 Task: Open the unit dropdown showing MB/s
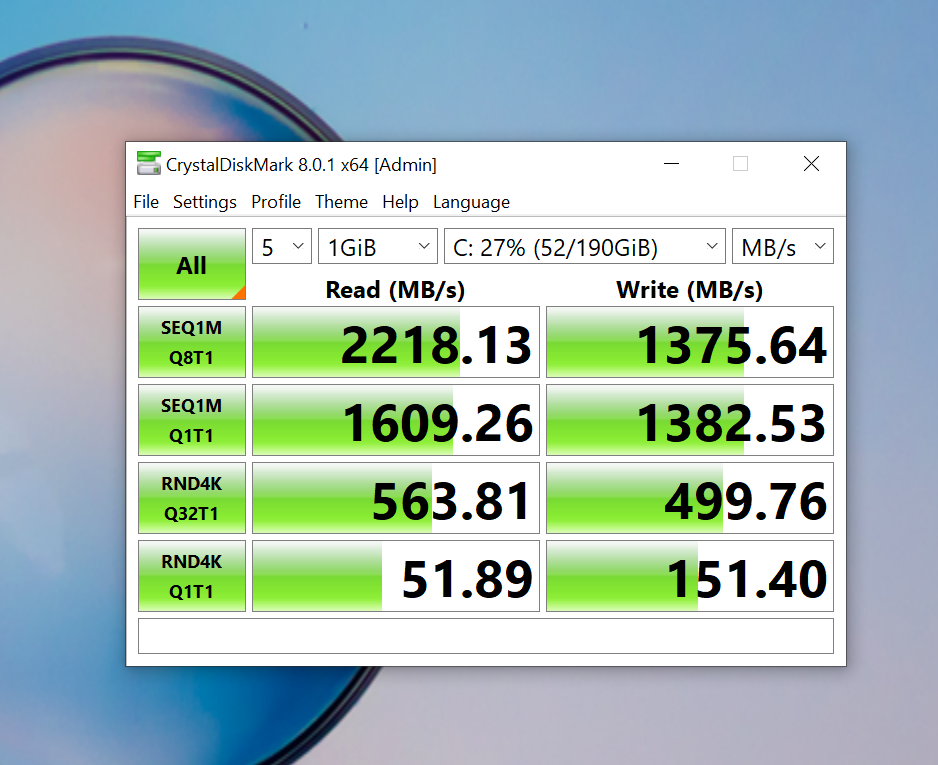(x=783, y=246)
